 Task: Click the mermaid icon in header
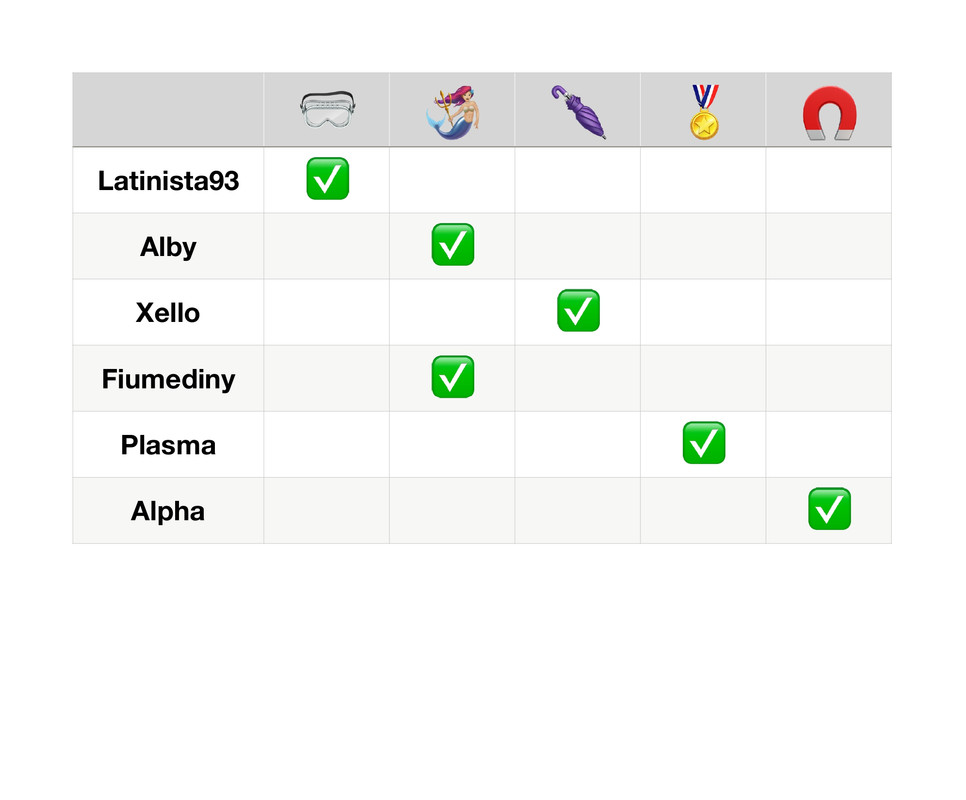click(452, 110)
